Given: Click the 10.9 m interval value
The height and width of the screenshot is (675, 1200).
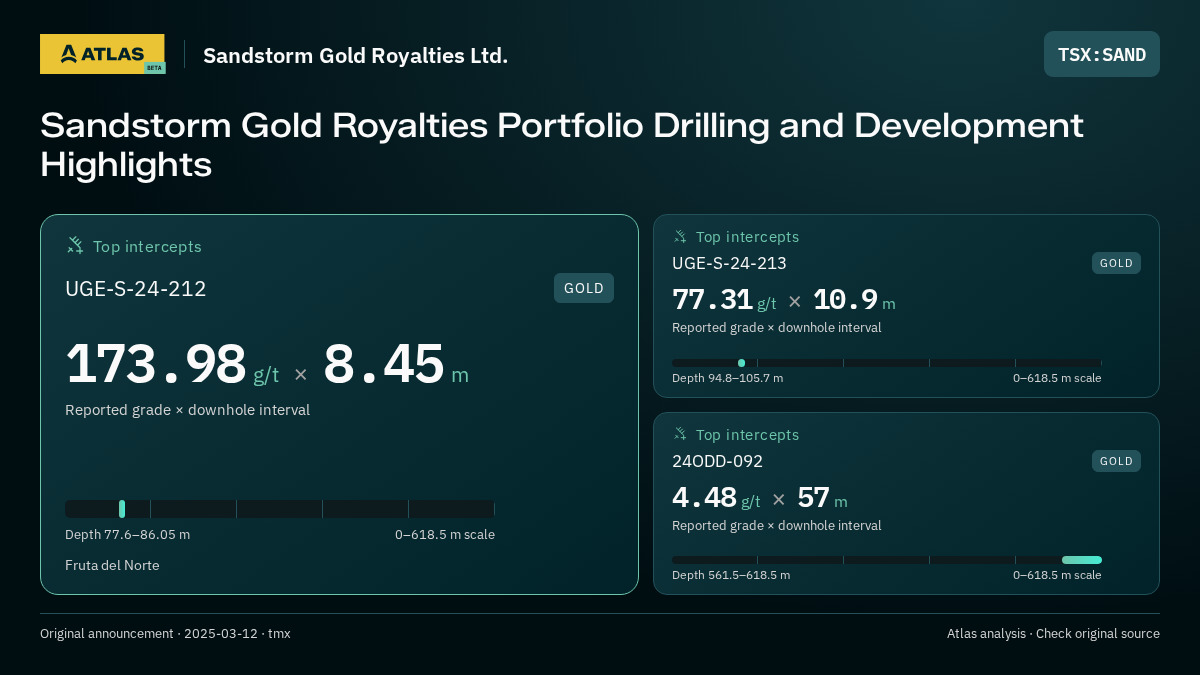Looking at the screenshot, I should (x=854, y=300).
